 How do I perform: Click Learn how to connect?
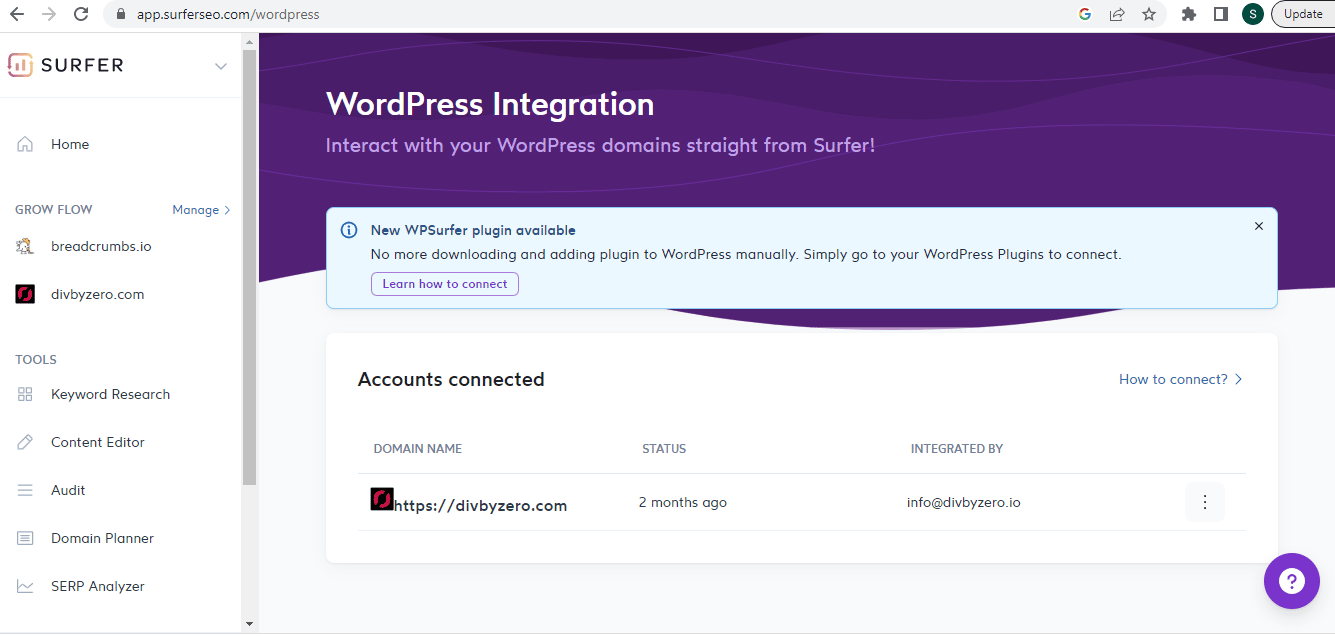[445, 284]
